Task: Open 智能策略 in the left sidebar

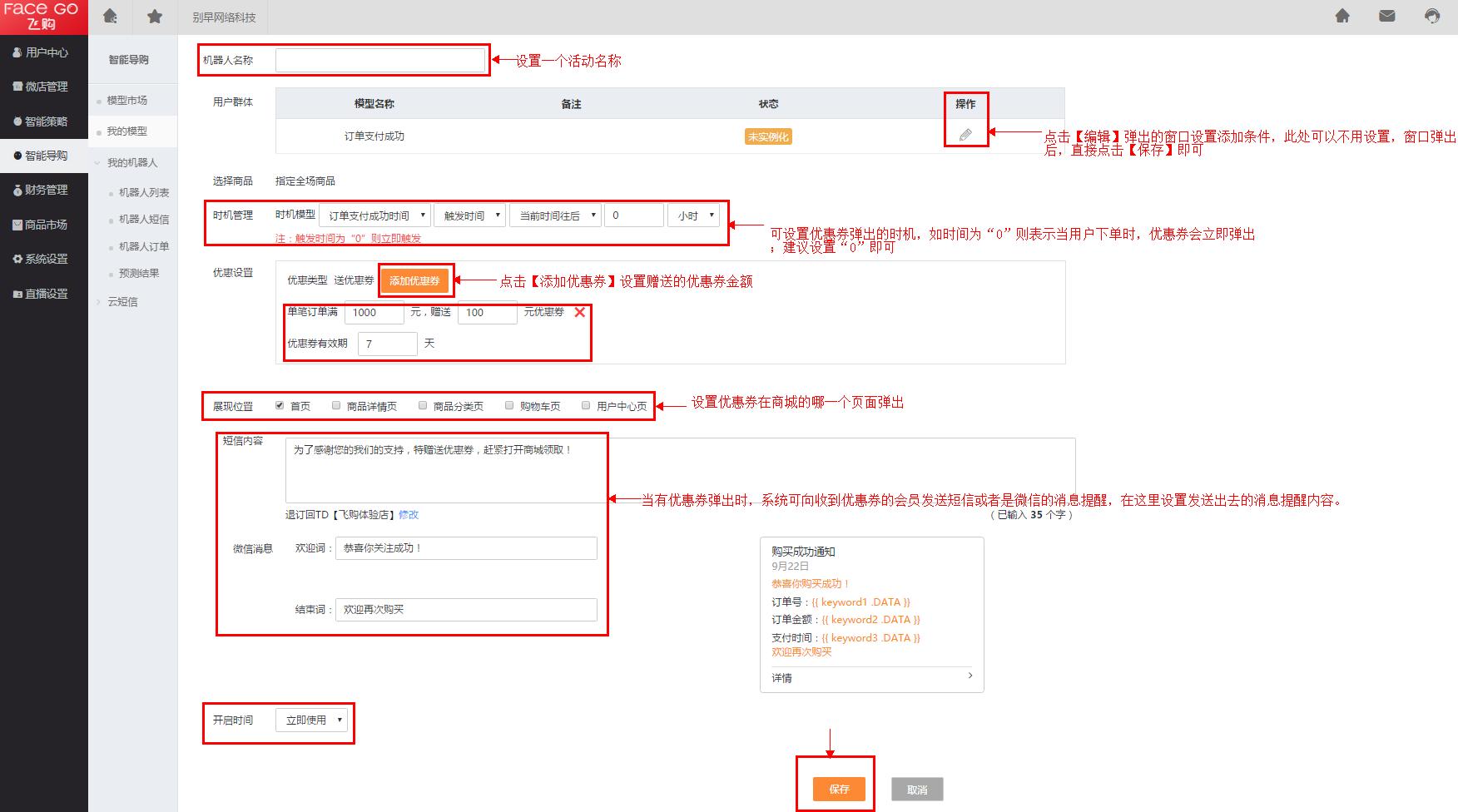Action: click(46, 121)
